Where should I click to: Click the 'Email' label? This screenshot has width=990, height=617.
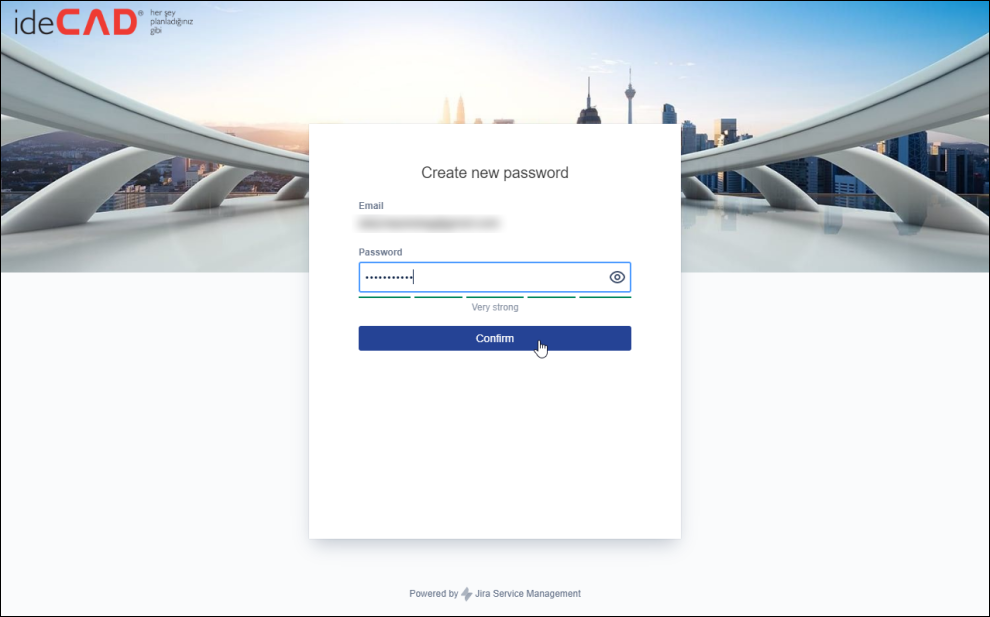(x=371, y=206)
